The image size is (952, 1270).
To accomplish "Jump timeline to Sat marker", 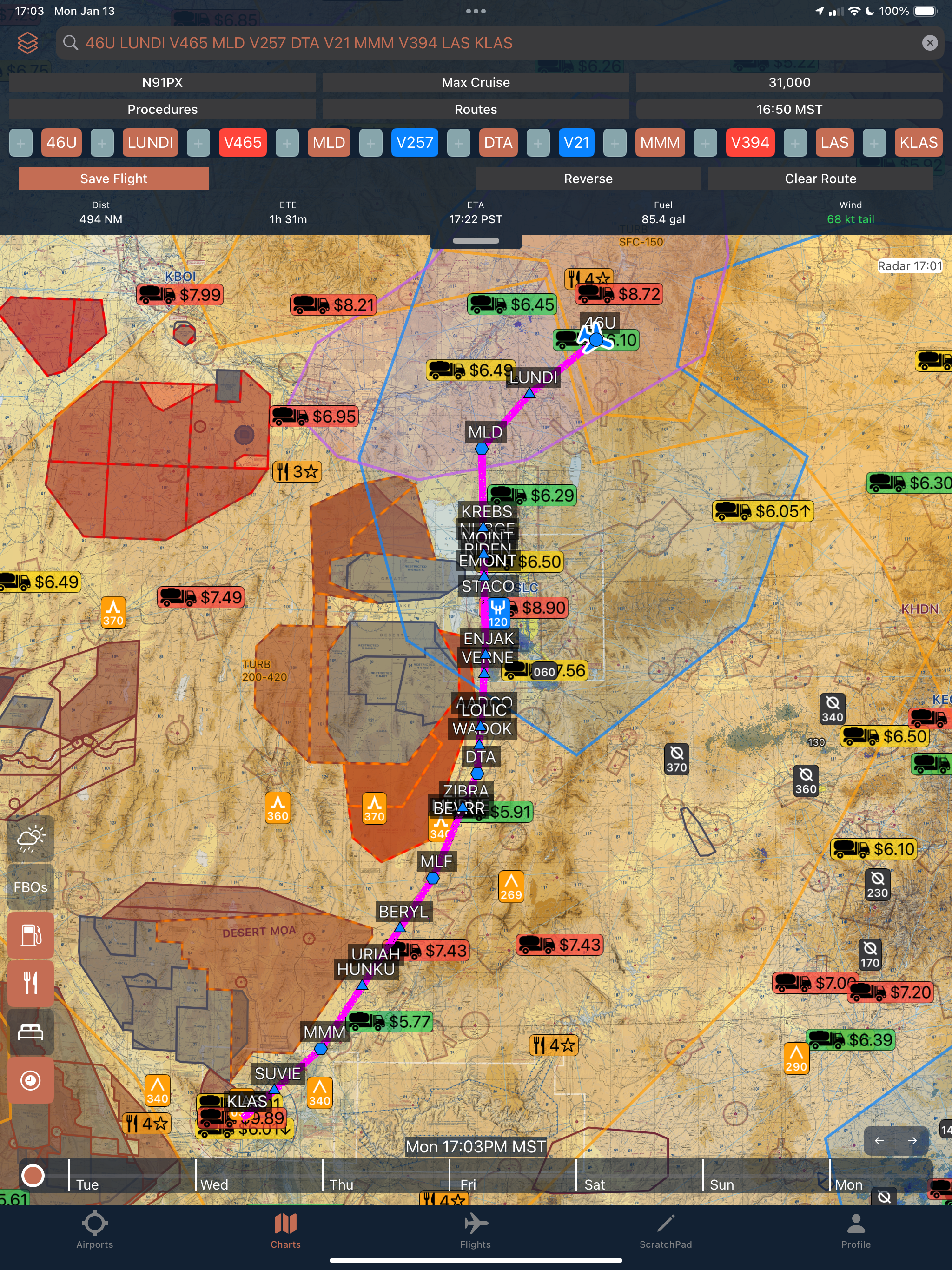I will [x=594, y=1184].
